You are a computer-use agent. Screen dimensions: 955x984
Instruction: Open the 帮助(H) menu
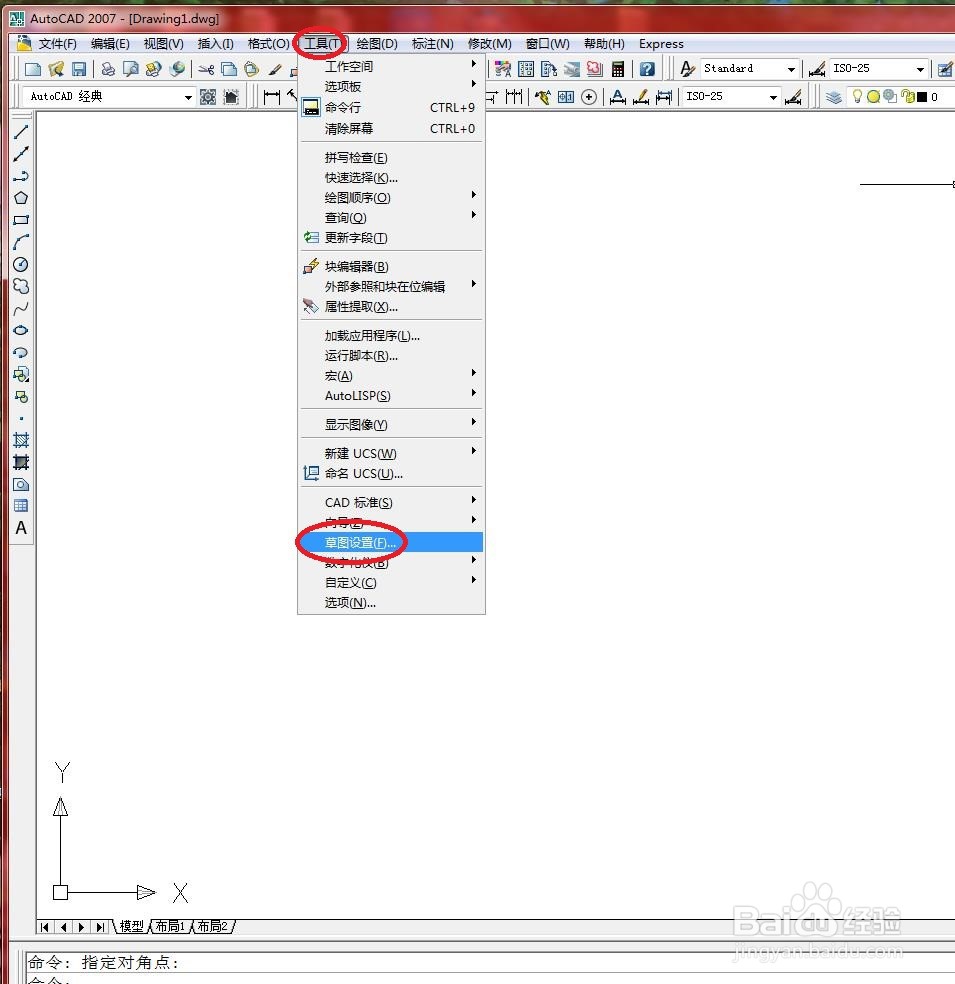point(604,44)
